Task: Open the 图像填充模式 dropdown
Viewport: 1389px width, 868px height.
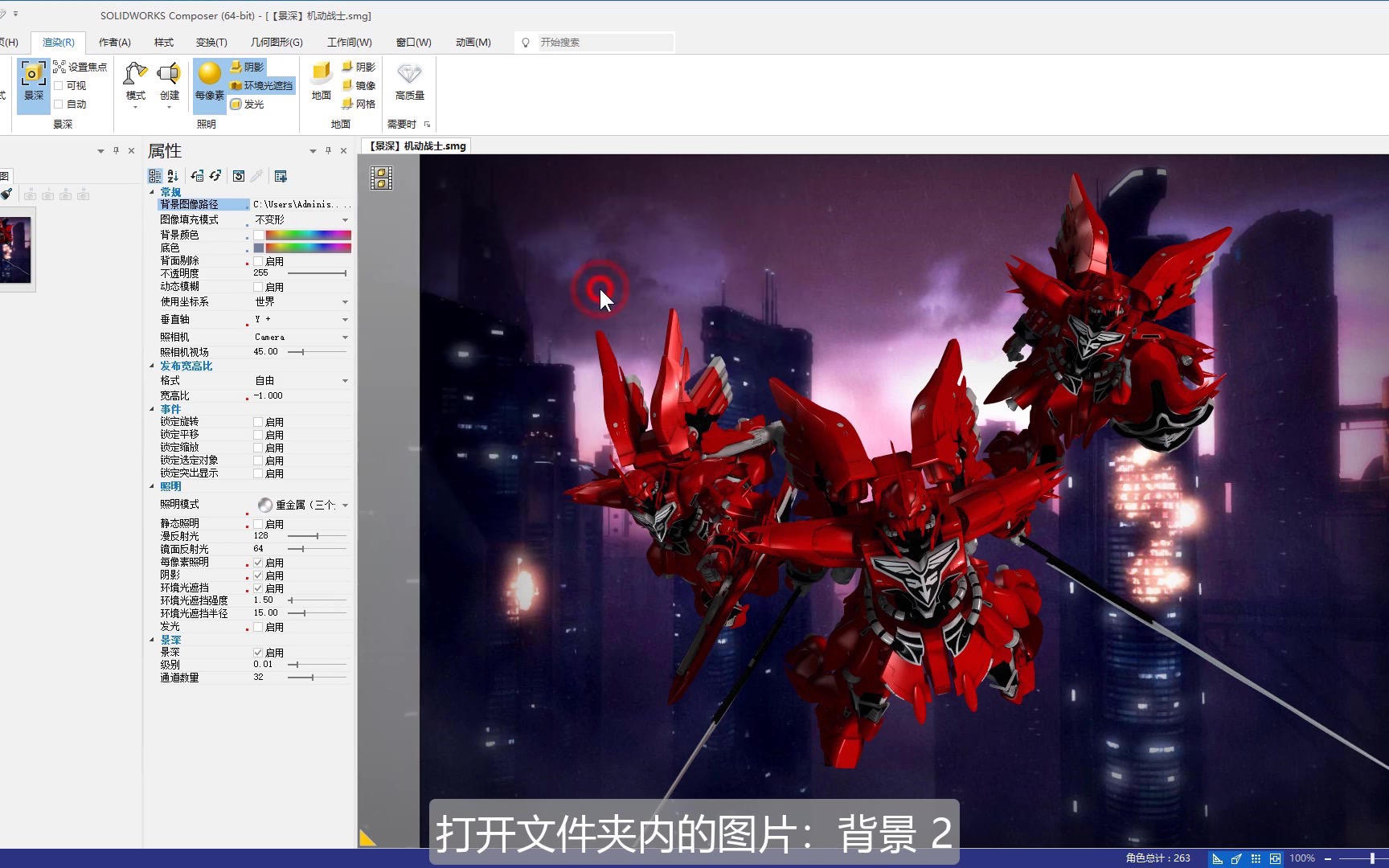Action: [x=346, y=220]
